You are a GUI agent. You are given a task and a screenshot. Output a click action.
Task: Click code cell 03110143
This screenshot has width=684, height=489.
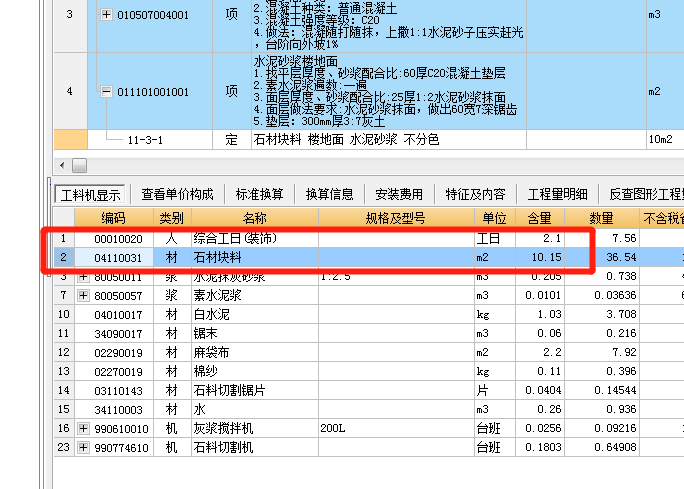(x=114, y=390)
